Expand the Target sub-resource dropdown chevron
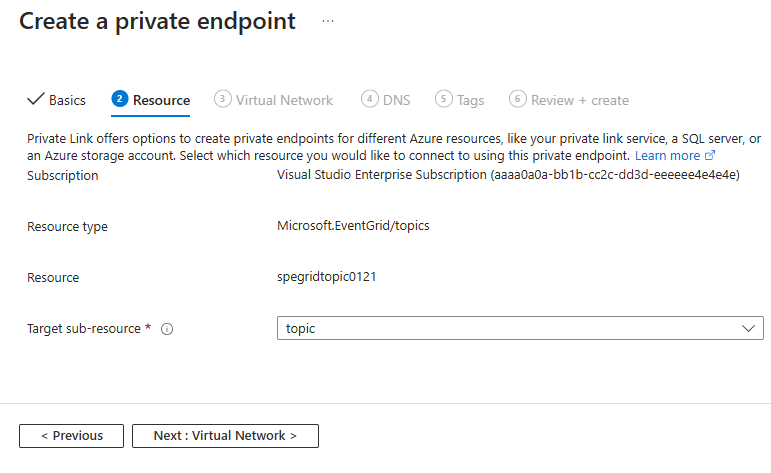771x473 pixels. (748, 328)
